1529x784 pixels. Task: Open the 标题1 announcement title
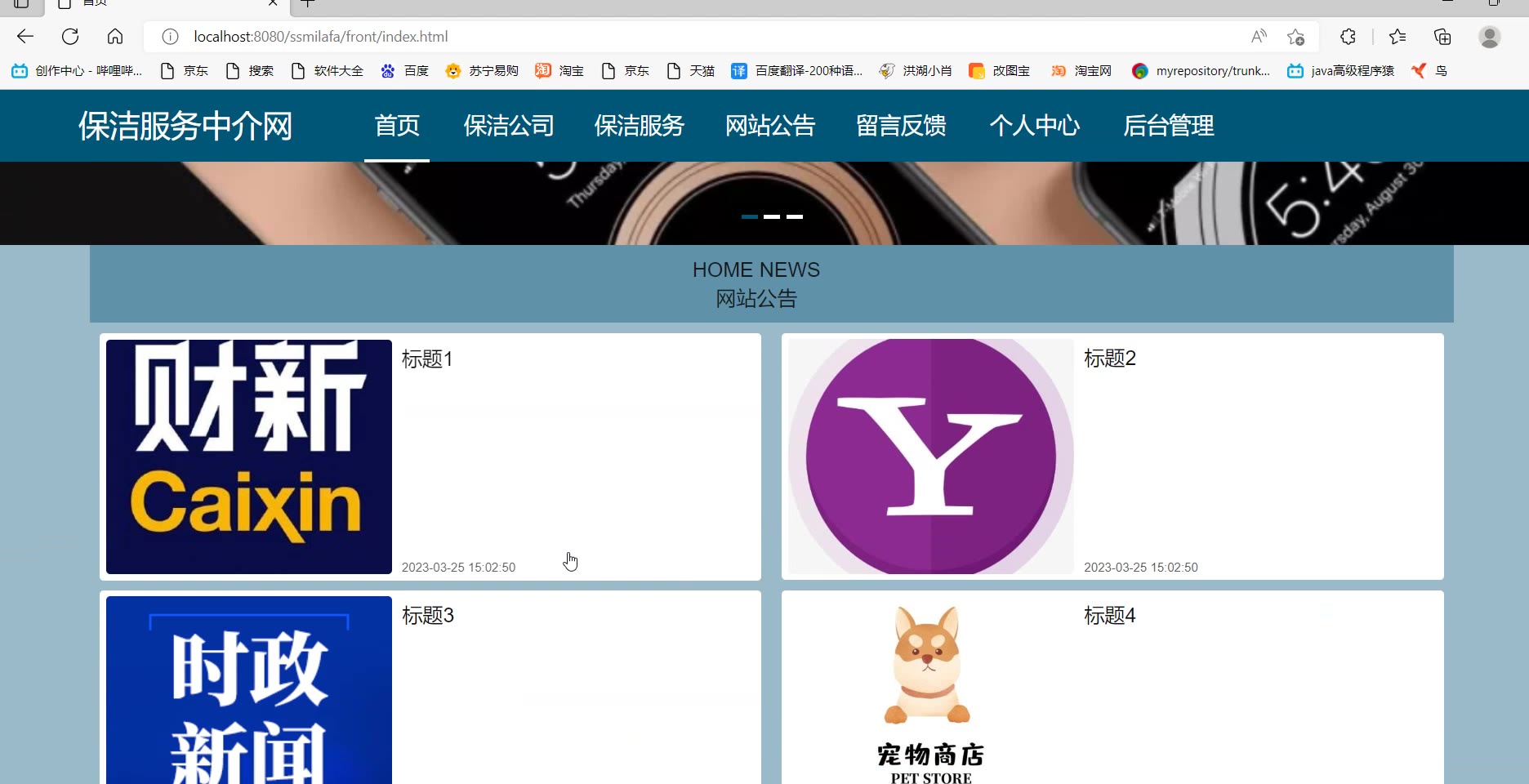pos(427,359)
